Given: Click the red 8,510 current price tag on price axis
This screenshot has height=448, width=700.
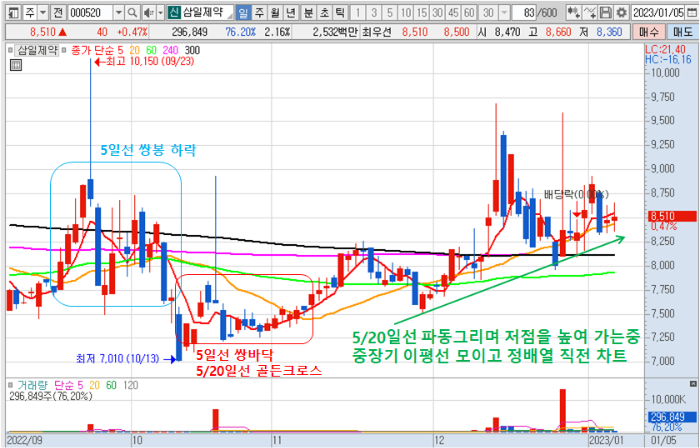Looking at the screenshot, I should 672,216.
